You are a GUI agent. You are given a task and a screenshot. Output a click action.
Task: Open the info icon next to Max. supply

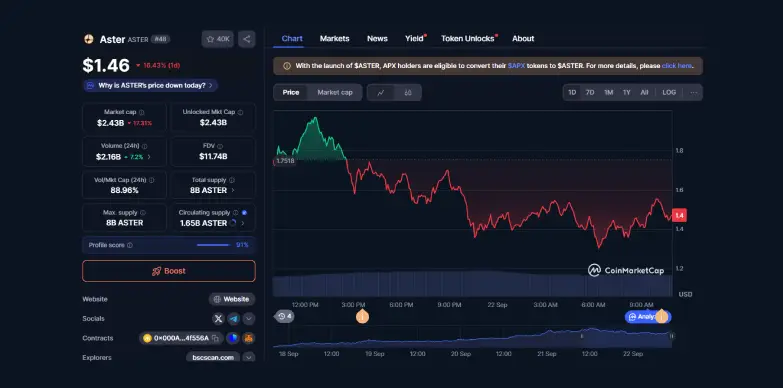(142, 213)
